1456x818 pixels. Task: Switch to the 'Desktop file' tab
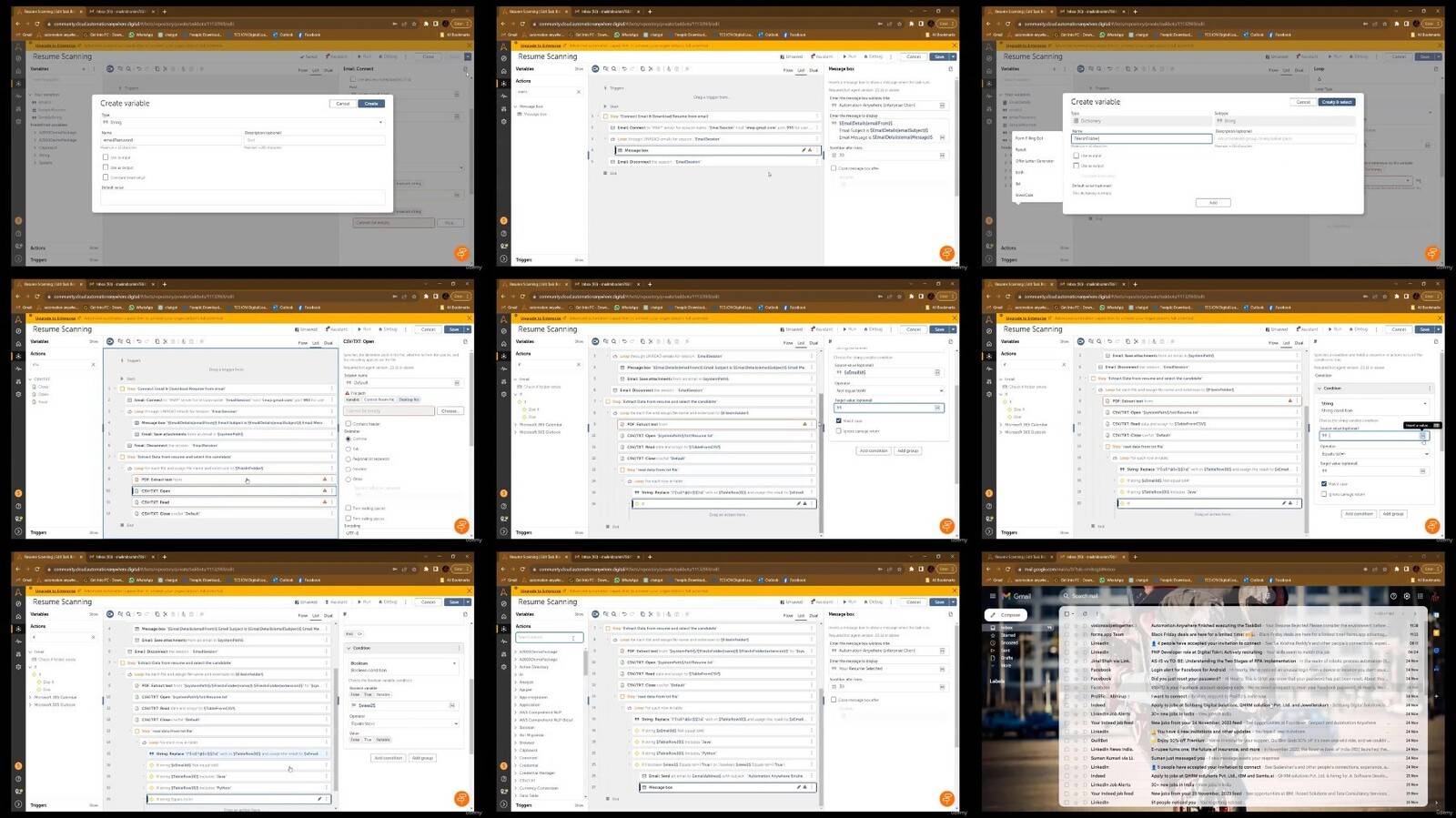[409, 399]
